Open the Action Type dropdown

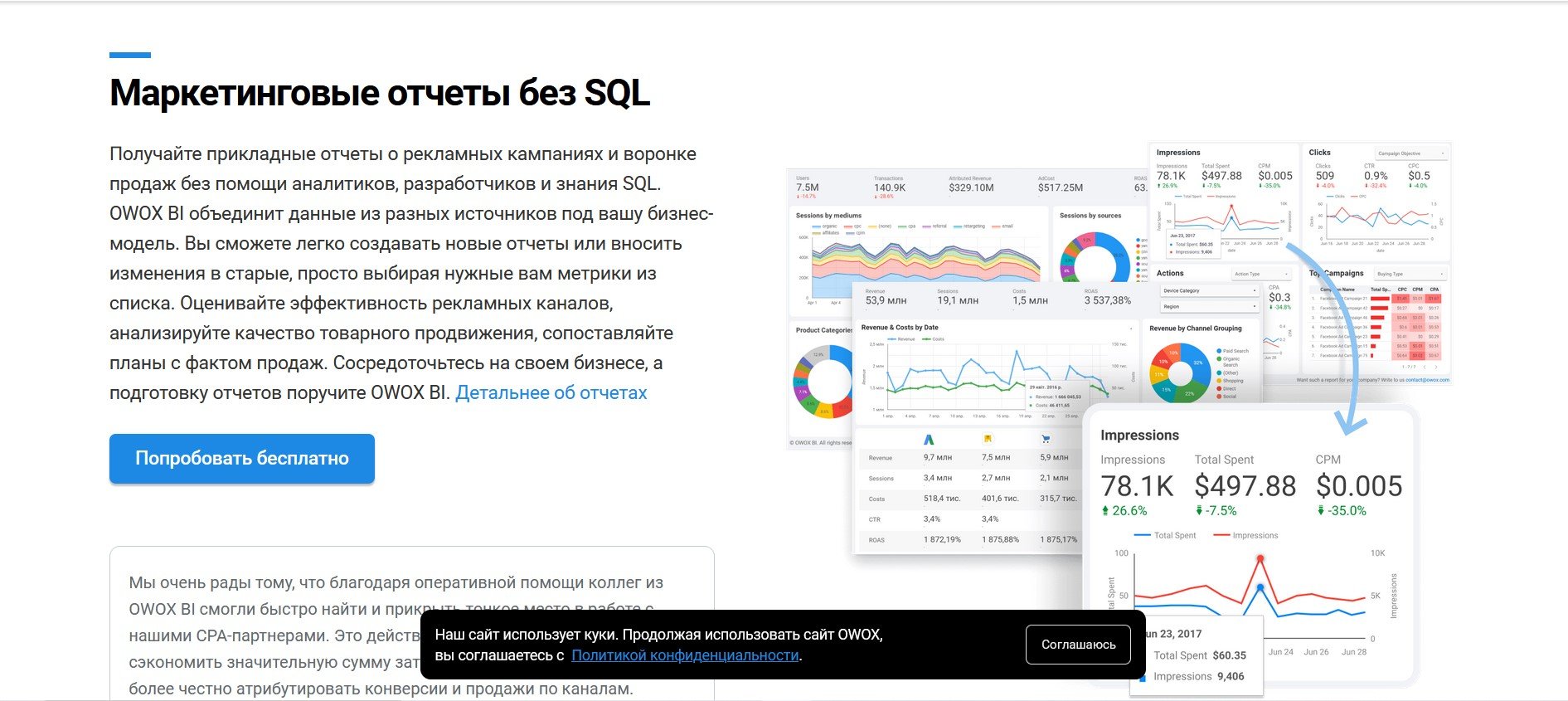[1261, 274]
